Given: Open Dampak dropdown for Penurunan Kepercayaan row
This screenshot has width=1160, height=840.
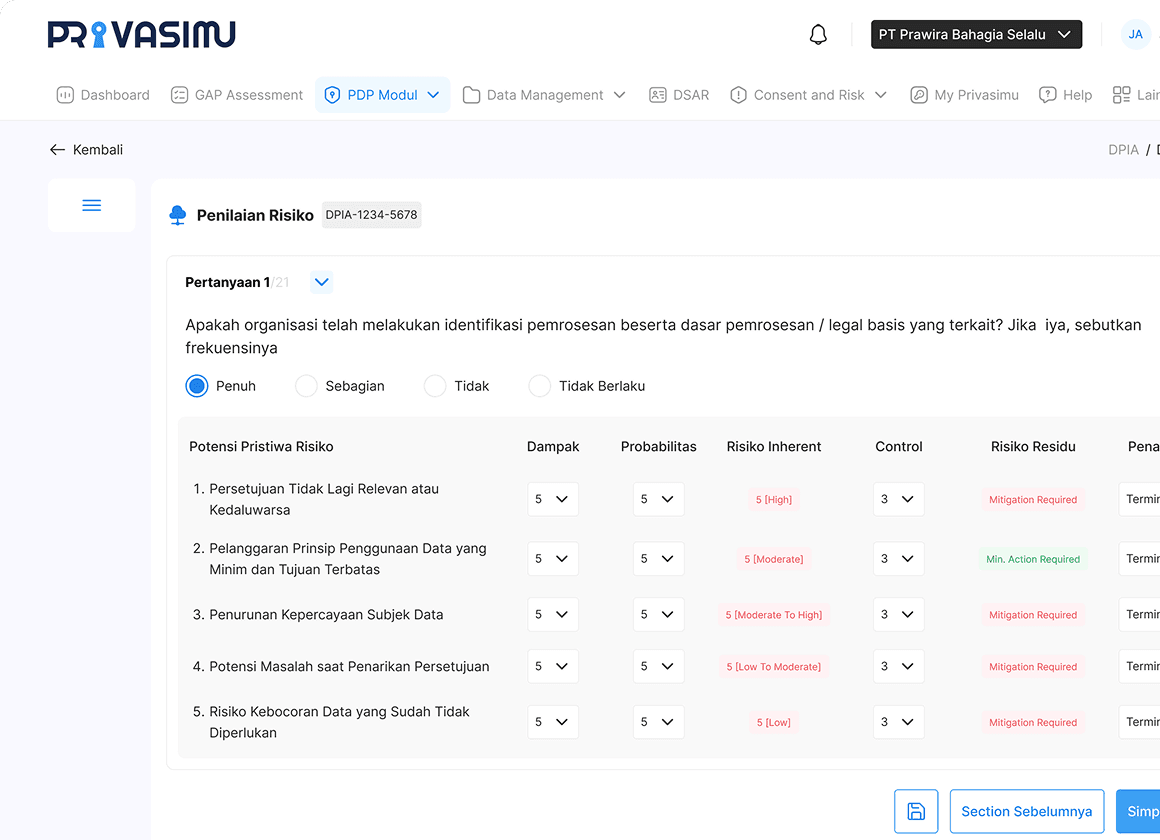Looking at the screenshot, I should click(x=552, y=615).
